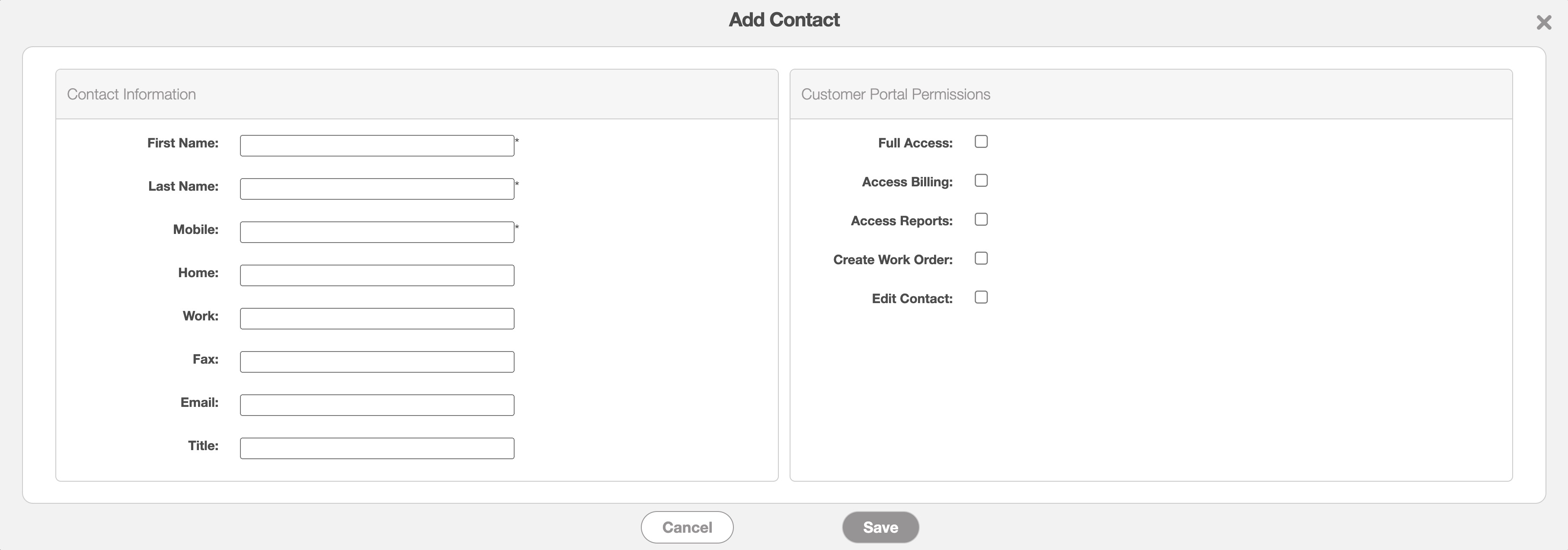Enable the Full Access checkbox

[x=981, y=142]
